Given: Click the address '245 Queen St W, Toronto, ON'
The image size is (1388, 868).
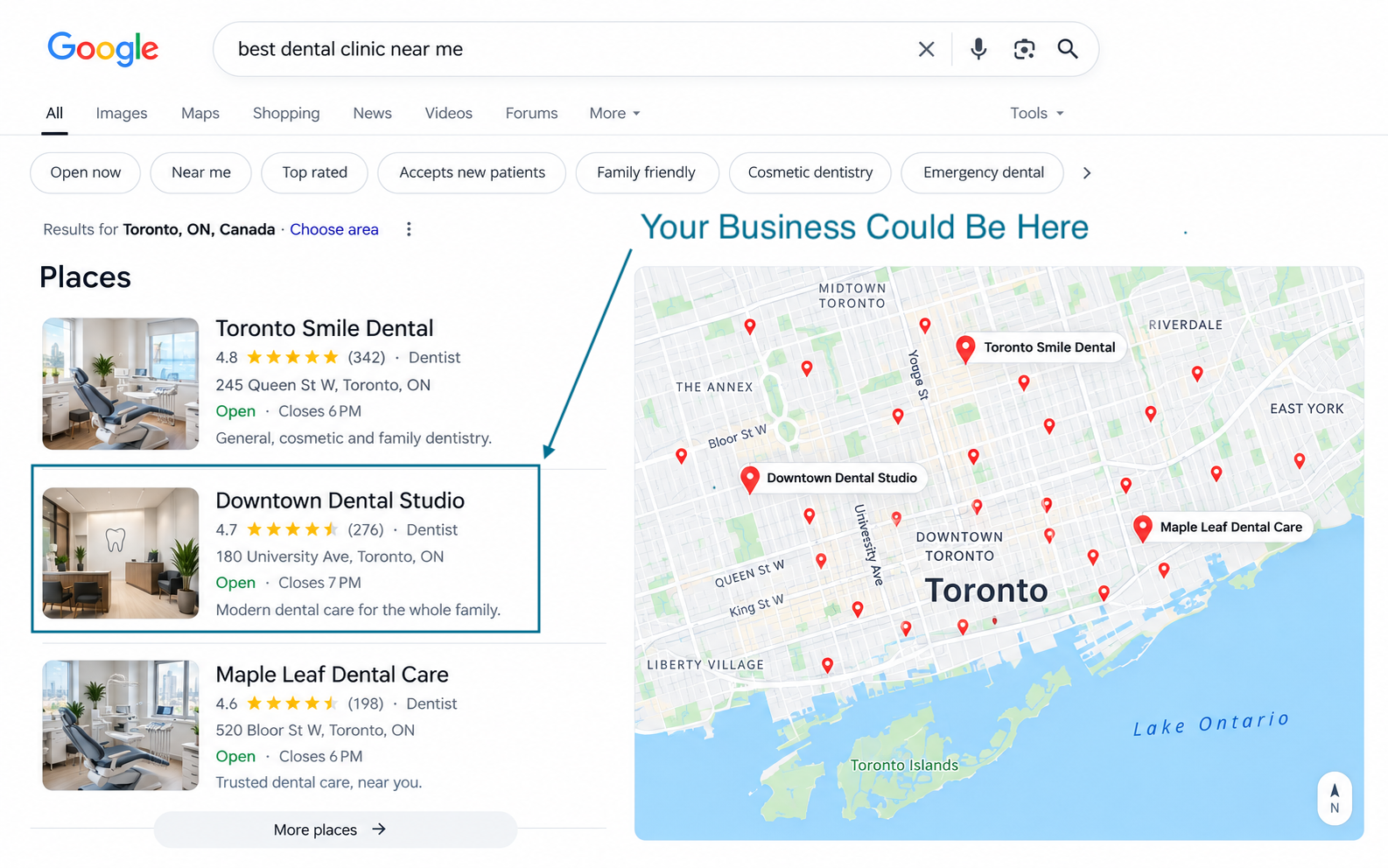Looking at the screenshot, I should pyautogui.click(x=323, y=385).
